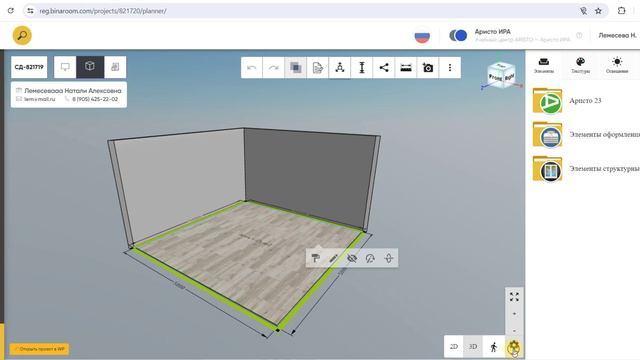Click the flip axis icon in floor popup
Image resolution: width=640 pixels, height=360 pixels.
(x=389, y=258)
